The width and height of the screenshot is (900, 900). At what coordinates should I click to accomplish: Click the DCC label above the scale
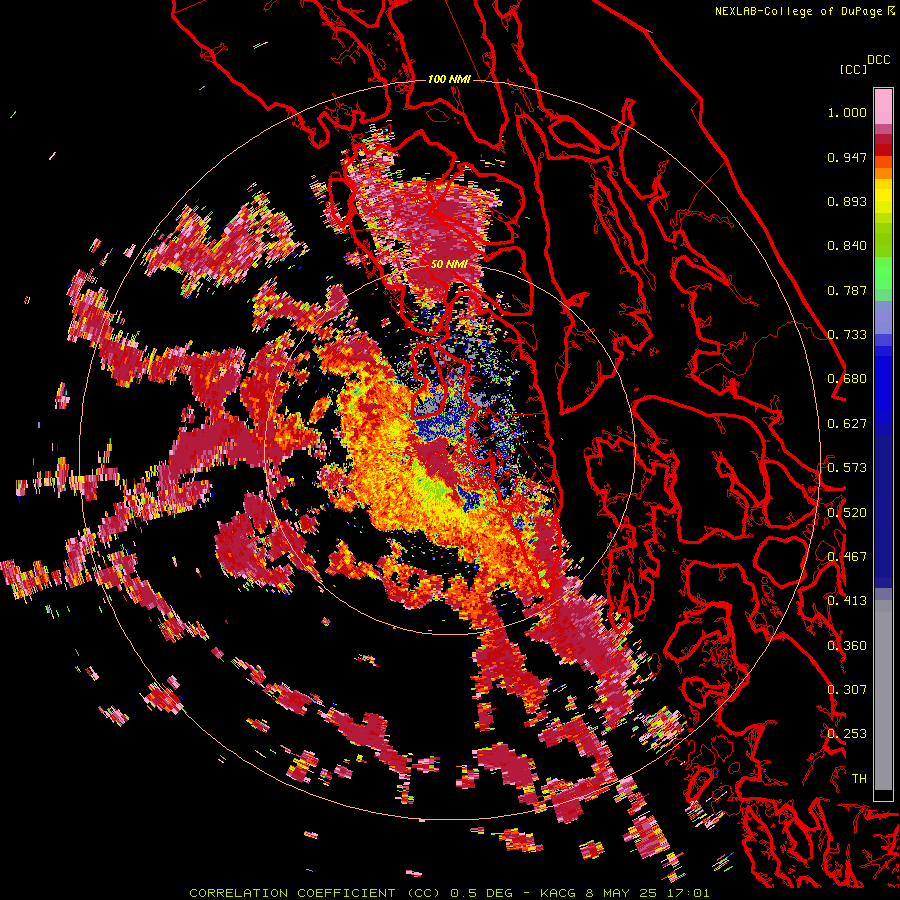coord(878,60)
